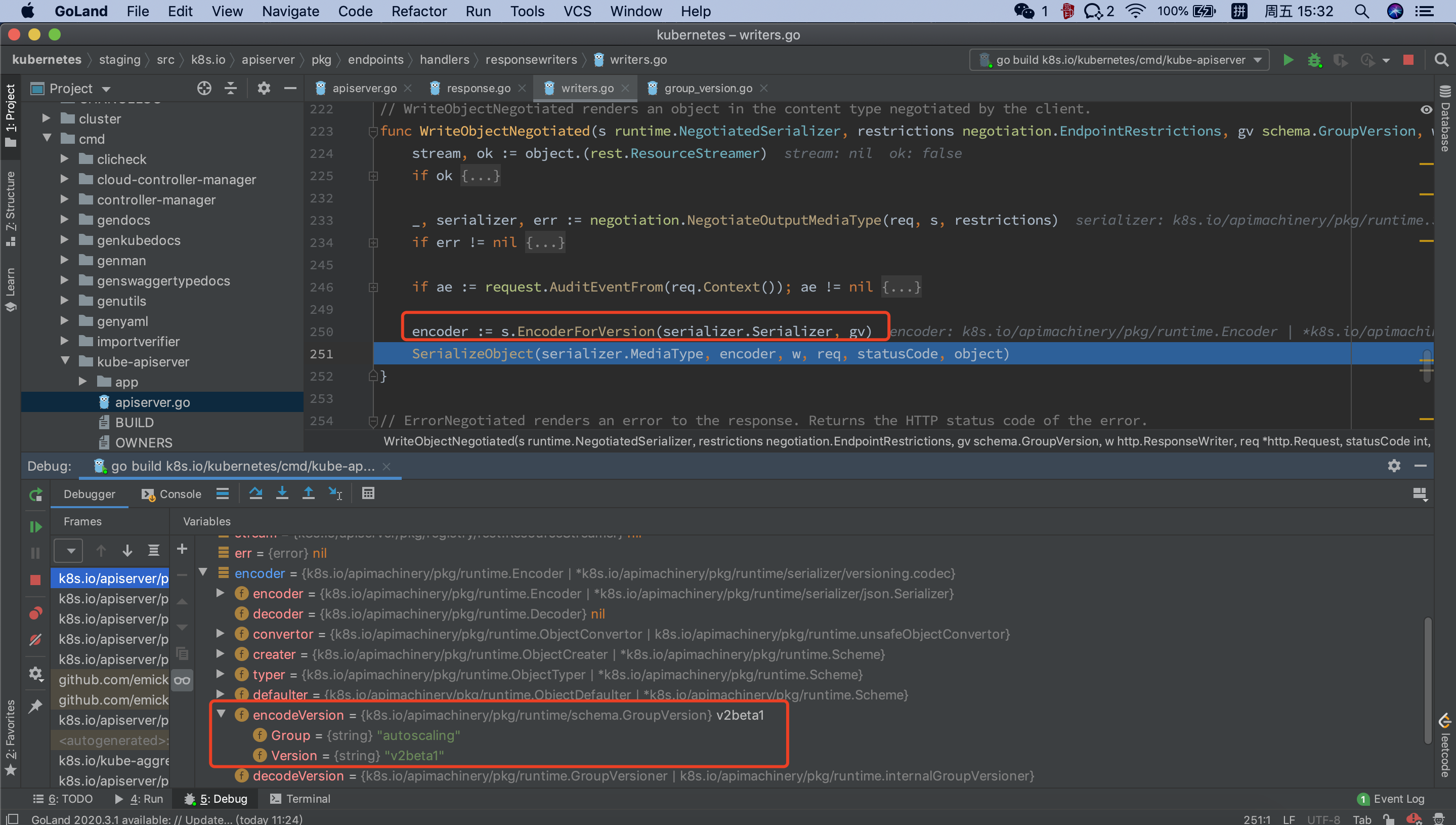Click the Resume Program icon
This screenshot has width=1456, height=825.
pos(35,527)
